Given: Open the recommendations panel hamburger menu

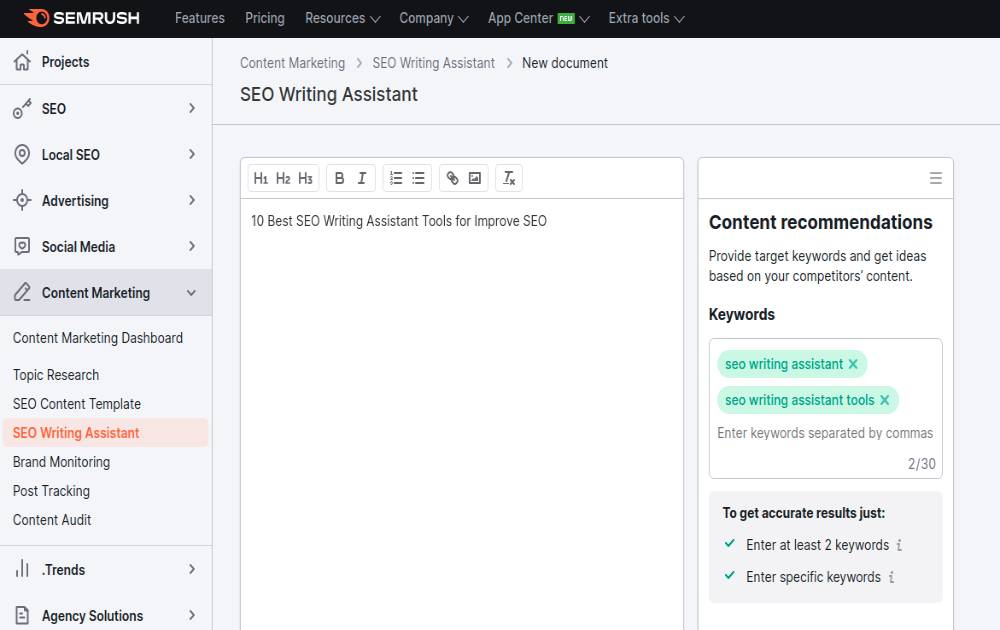Looking at the screenshot, I should tap(936, 179).
